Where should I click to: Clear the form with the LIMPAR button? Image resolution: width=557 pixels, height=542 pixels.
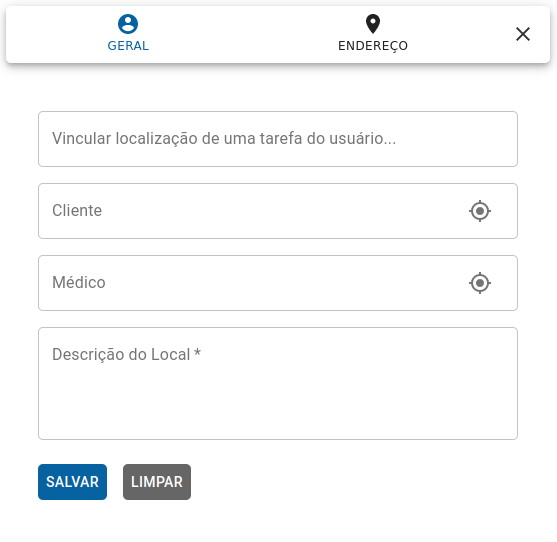157,482
